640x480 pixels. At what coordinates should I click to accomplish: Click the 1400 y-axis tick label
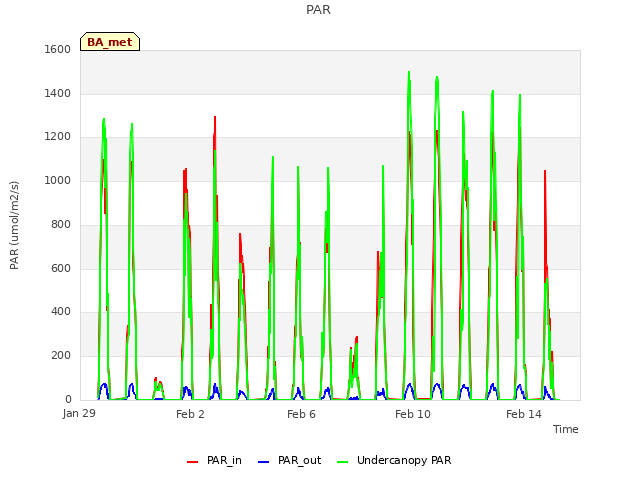tap(58, 93)
